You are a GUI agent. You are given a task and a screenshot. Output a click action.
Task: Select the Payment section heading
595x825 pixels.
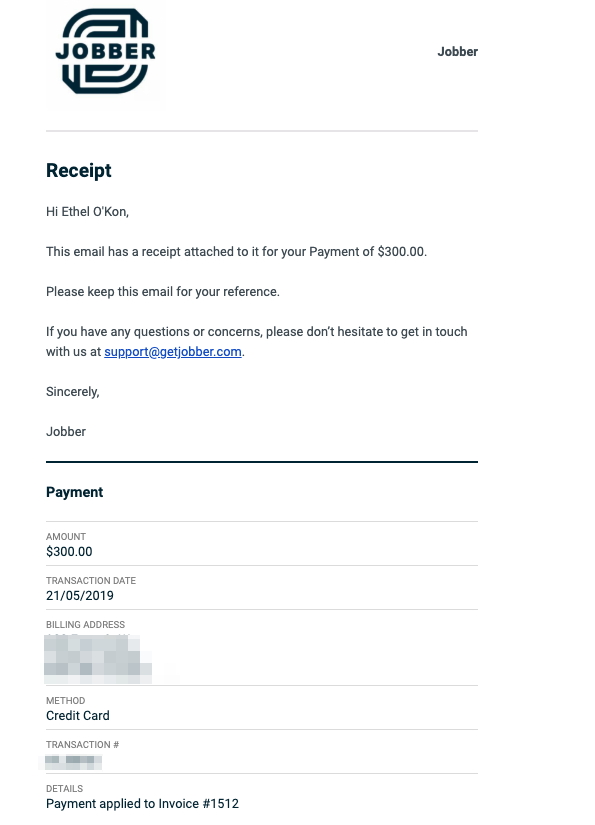click(x=75, y=492)
